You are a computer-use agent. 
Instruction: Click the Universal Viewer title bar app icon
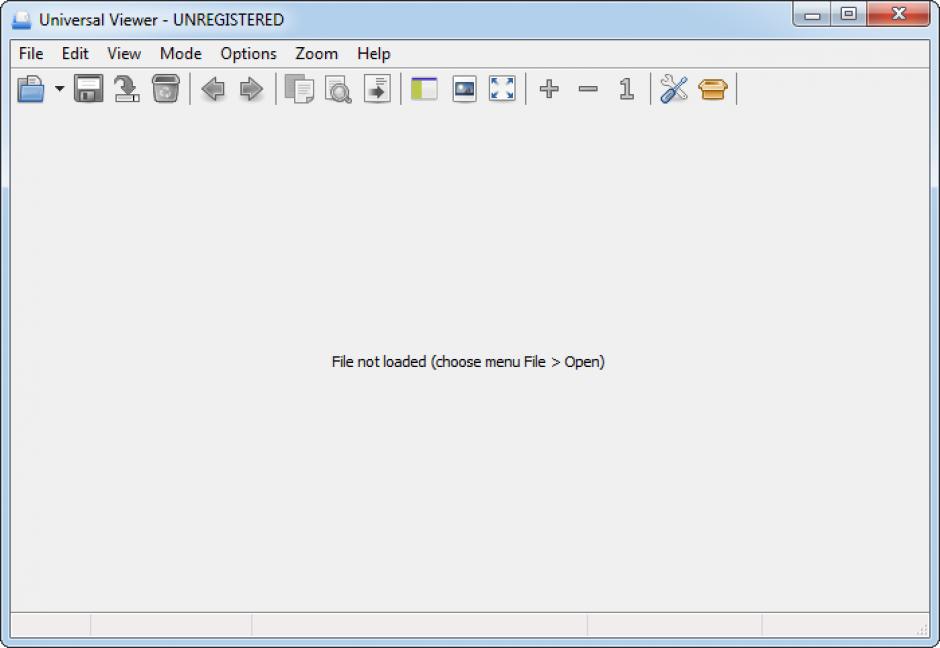(x=22, y=20)
